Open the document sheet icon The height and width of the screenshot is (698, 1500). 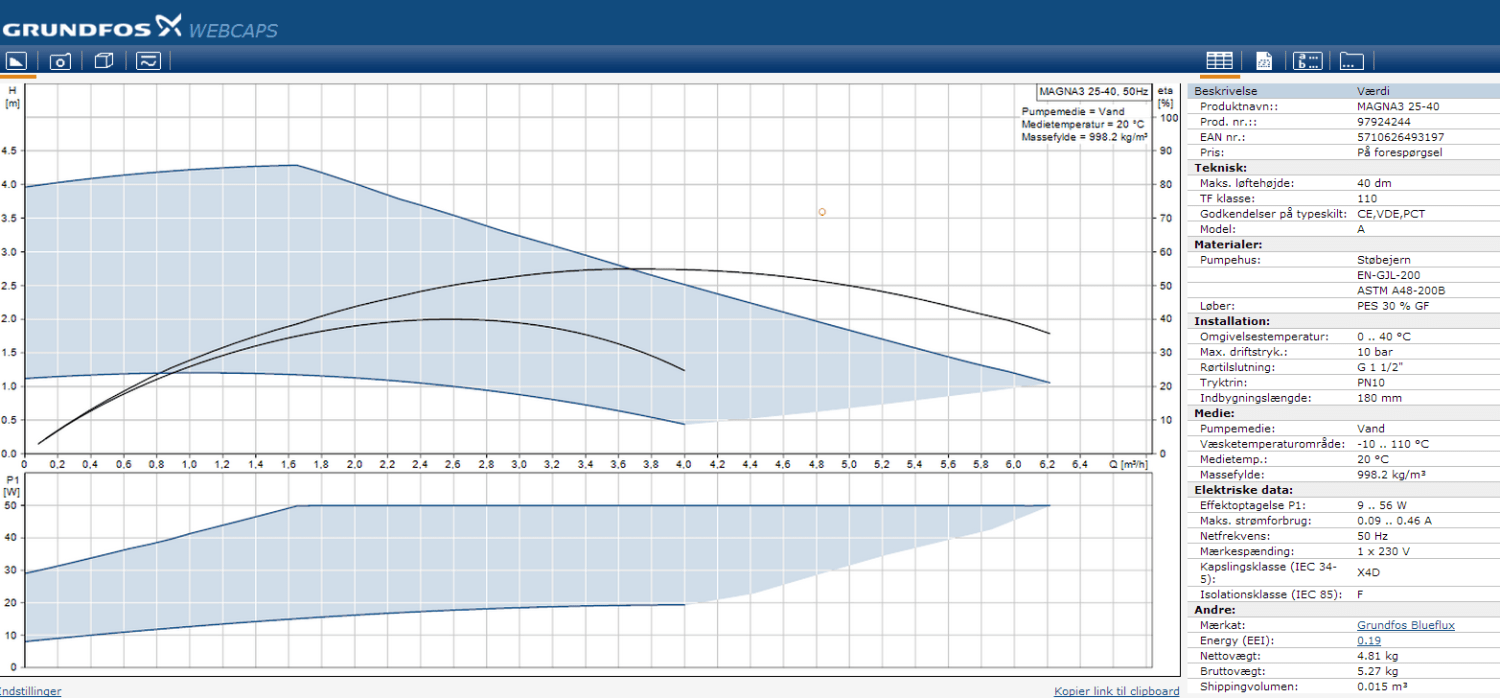tap(1263, 61)
